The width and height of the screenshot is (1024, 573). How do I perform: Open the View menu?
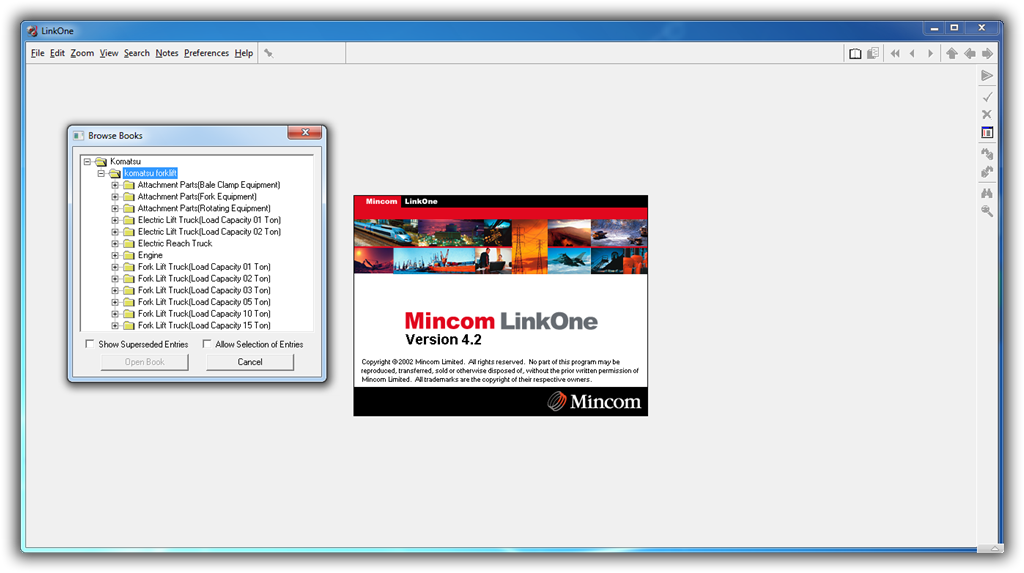pos(109,54)
